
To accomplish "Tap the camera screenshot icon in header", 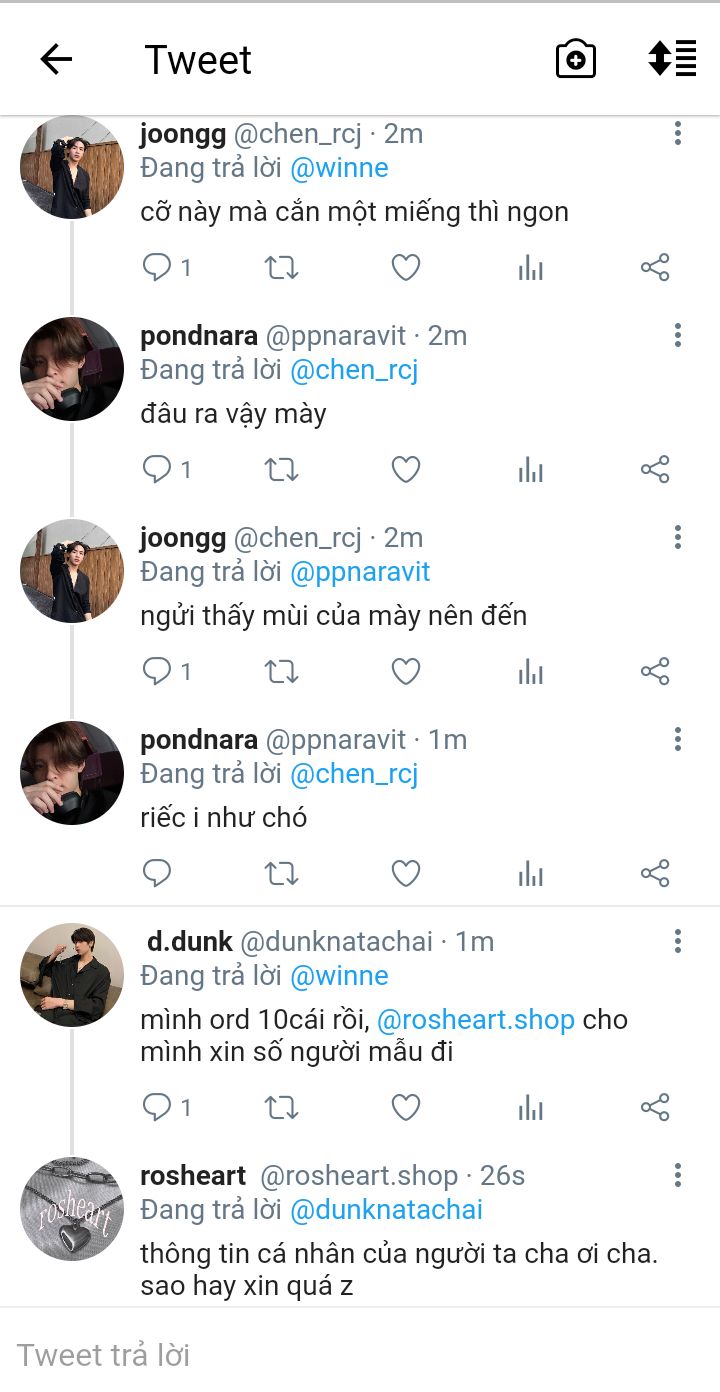I will click(576, 60).
